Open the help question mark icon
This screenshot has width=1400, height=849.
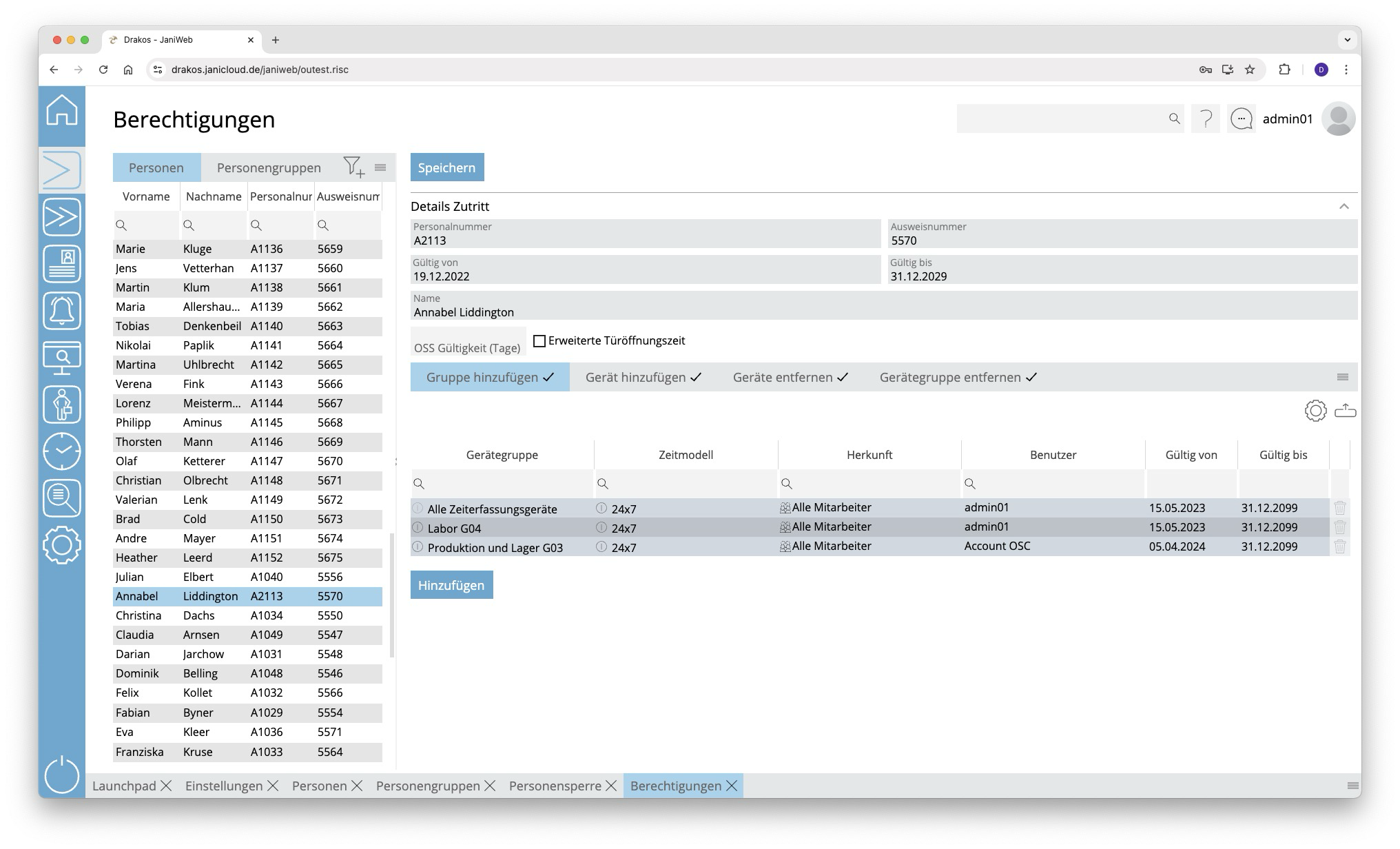coord(1206,119)
